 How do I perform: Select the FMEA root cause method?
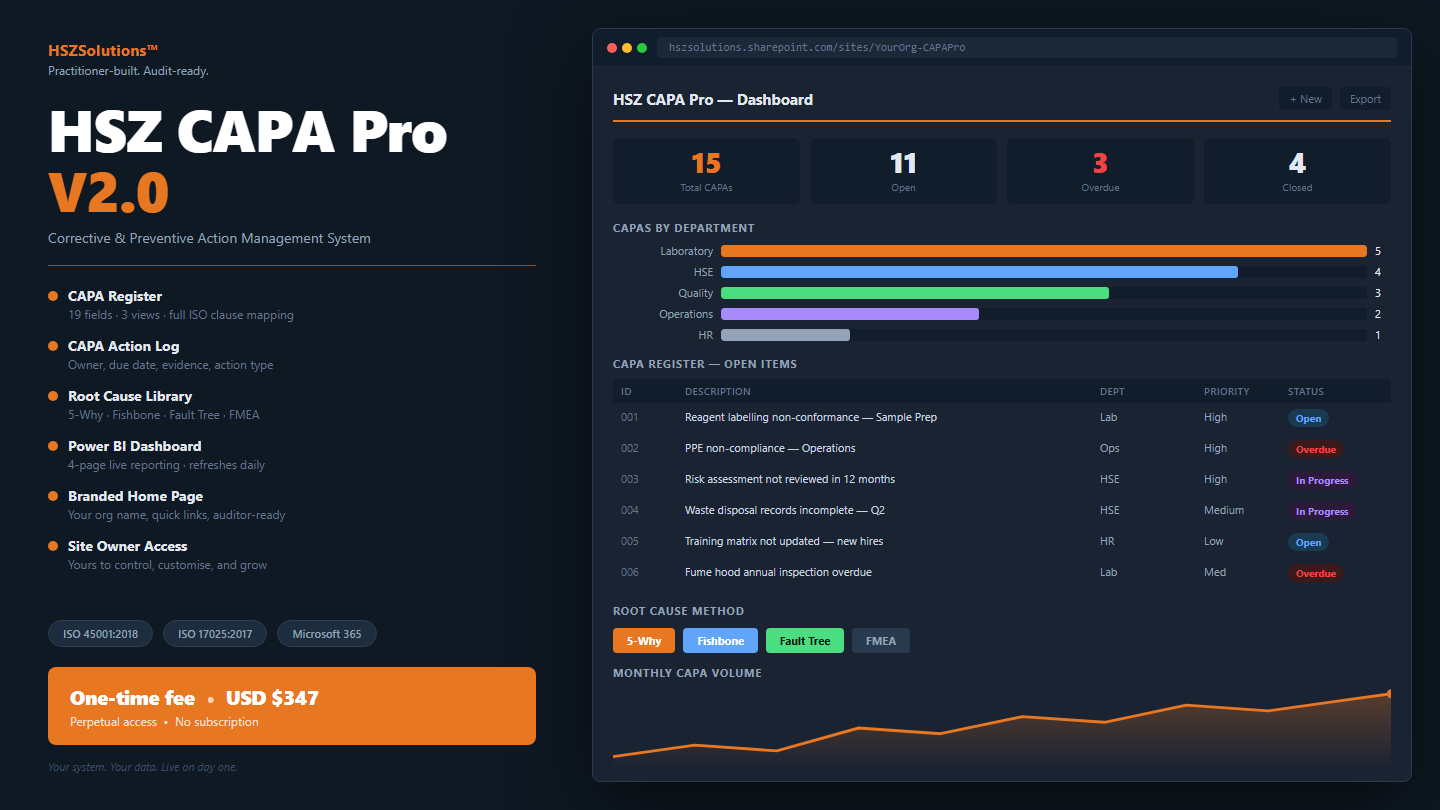pyautogui.click(x=881, y=641)
